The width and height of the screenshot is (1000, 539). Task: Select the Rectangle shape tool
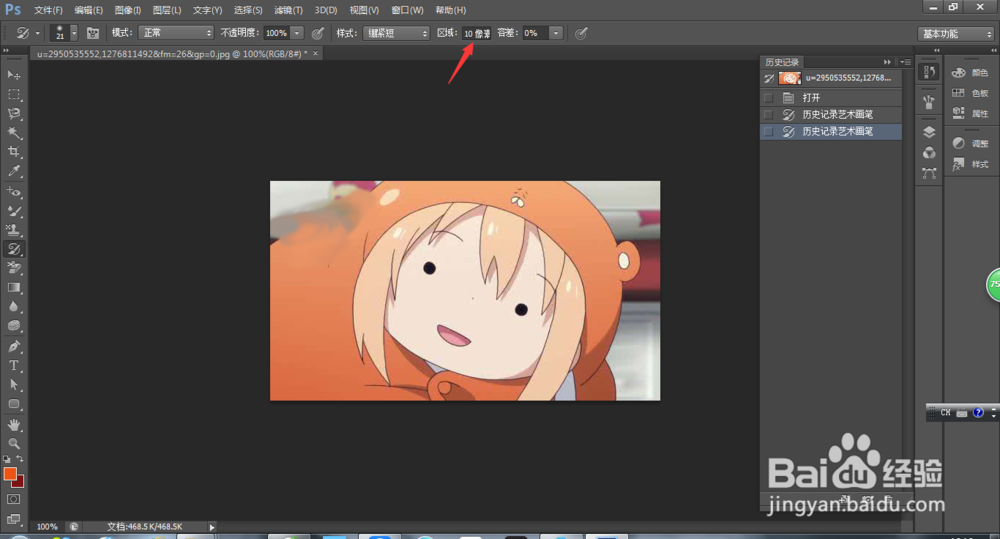(13, 404)
